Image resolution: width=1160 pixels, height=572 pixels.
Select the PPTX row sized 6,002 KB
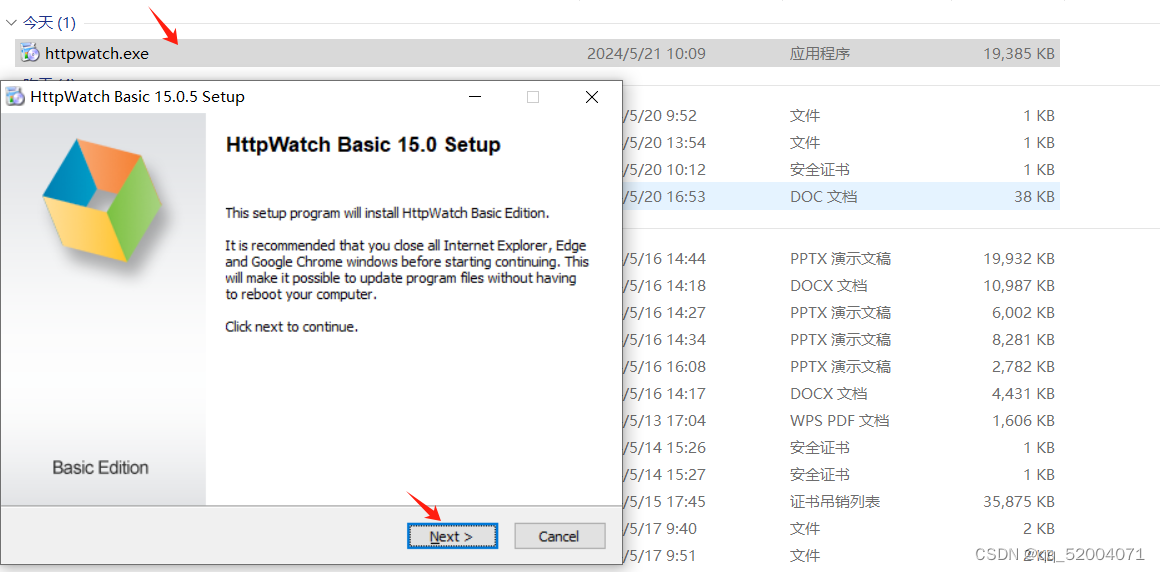(x=840, y=312)
